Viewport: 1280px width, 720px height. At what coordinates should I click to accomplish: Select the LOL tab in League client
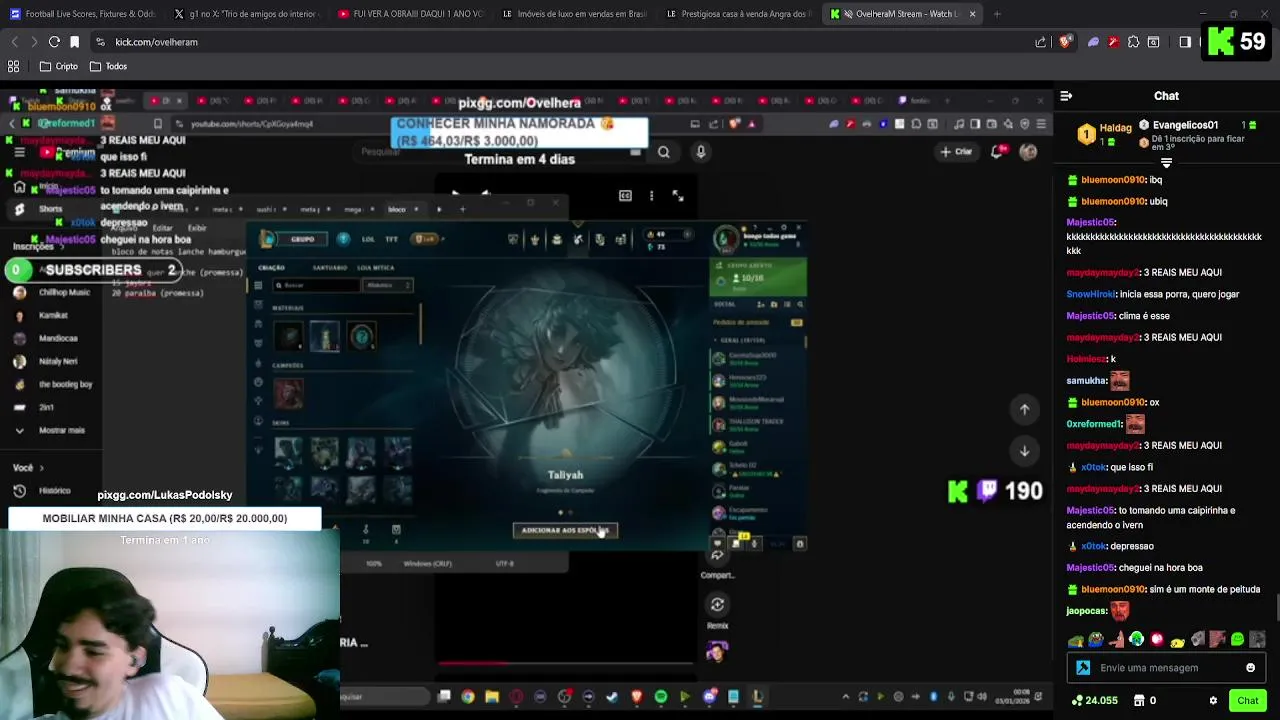click(368, 239)
